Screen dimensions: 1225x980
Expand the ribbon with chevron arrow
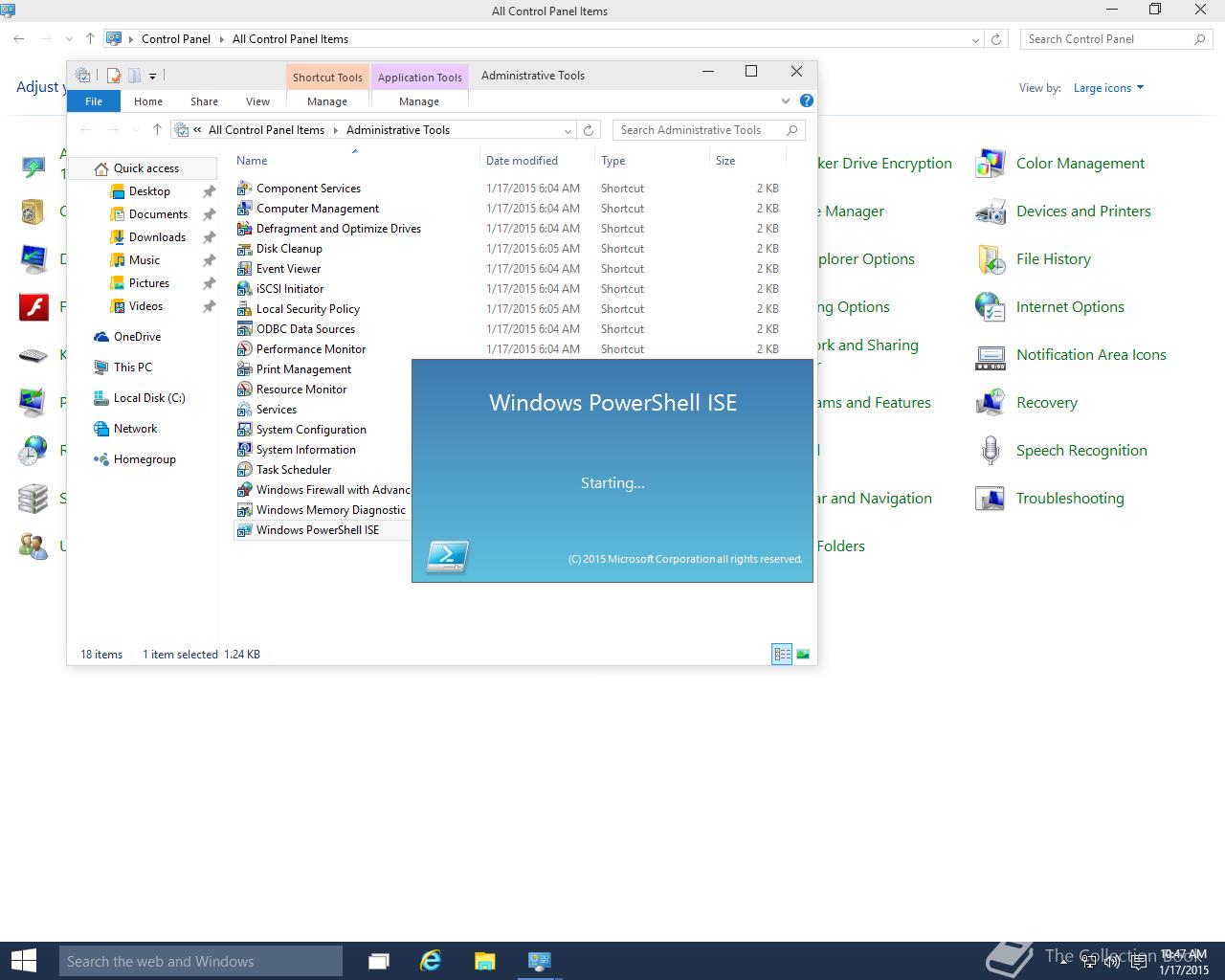point(786,100)
